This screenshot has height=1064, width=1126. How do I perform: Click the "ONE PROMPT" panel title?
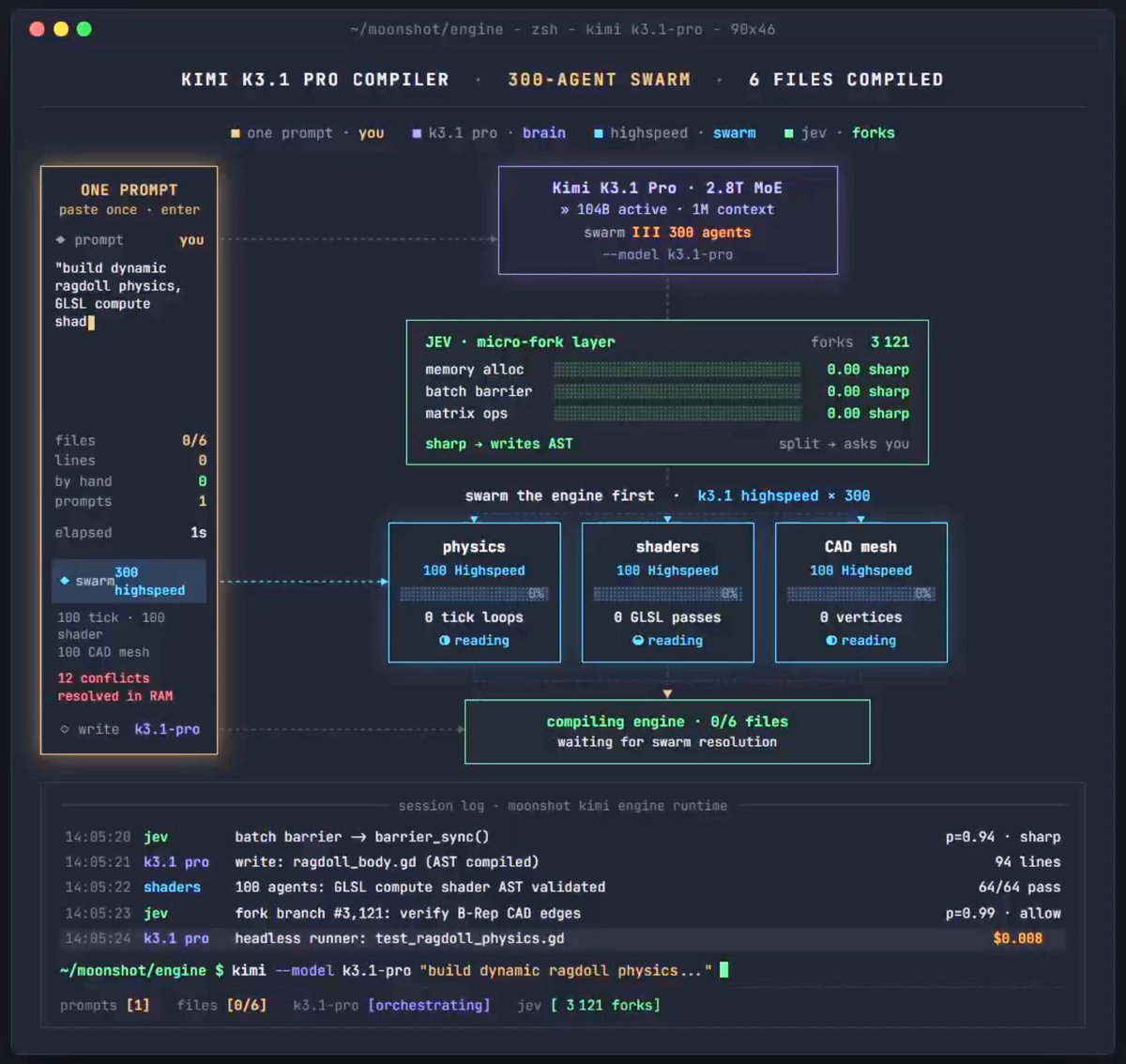(x=129, y=190)
